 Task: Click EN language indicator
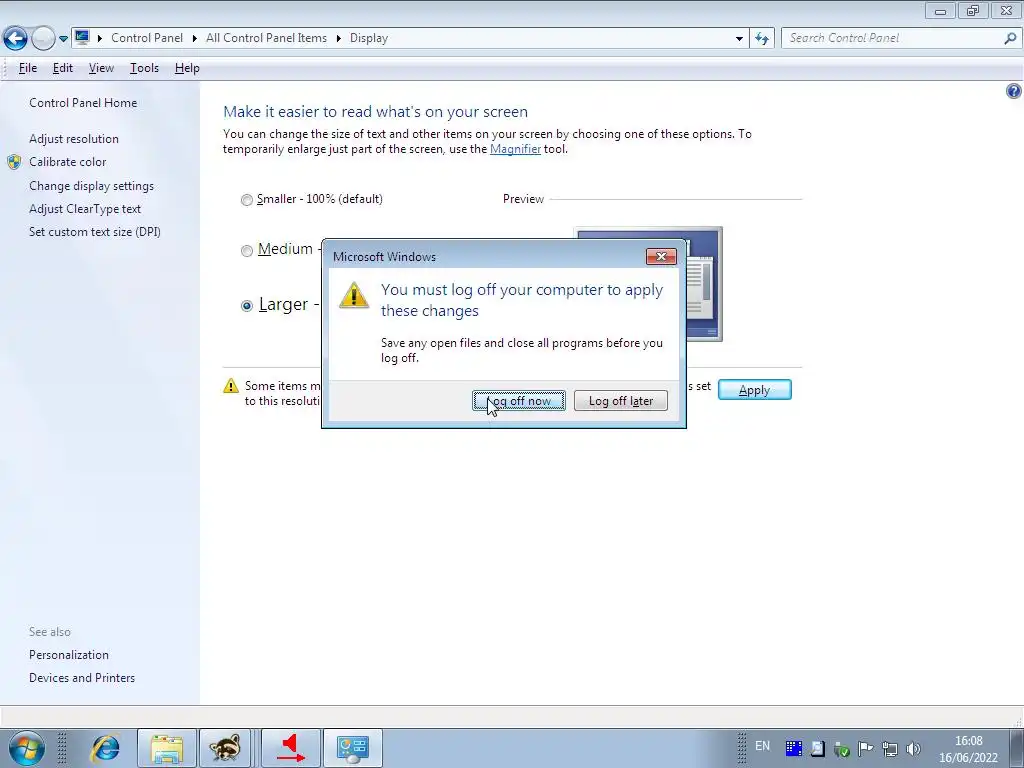(762, 746)
